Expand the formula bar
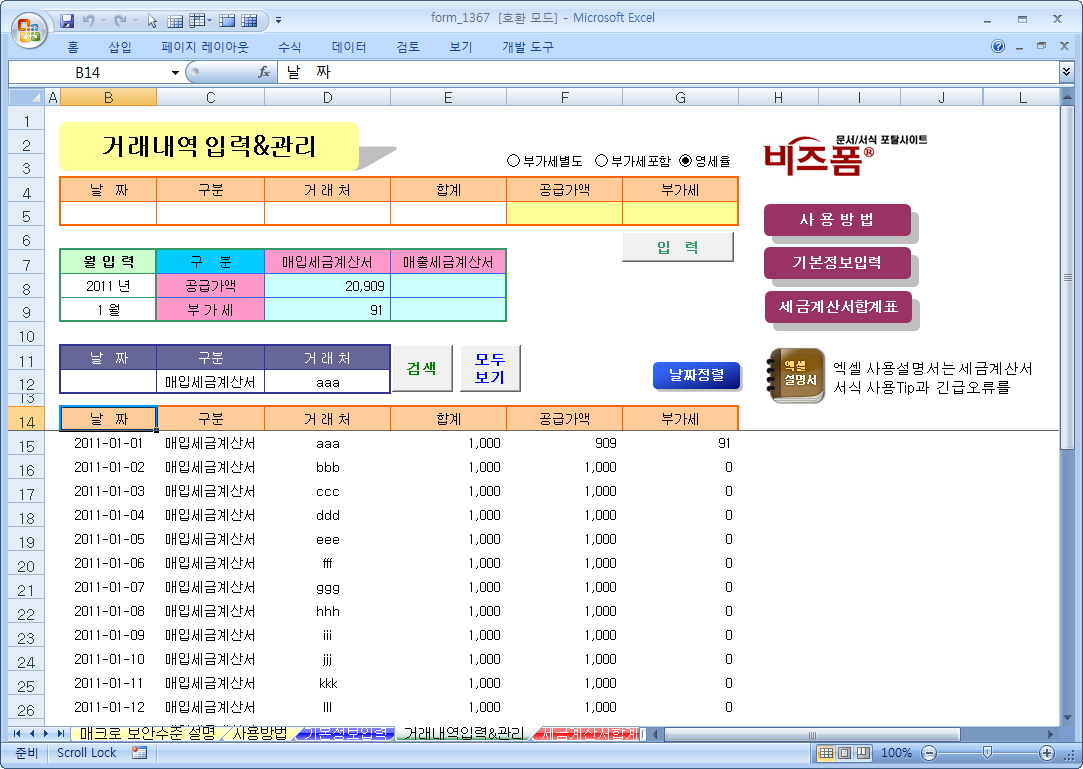This screenshot has height=769, width=1083. pos(1066,72)
